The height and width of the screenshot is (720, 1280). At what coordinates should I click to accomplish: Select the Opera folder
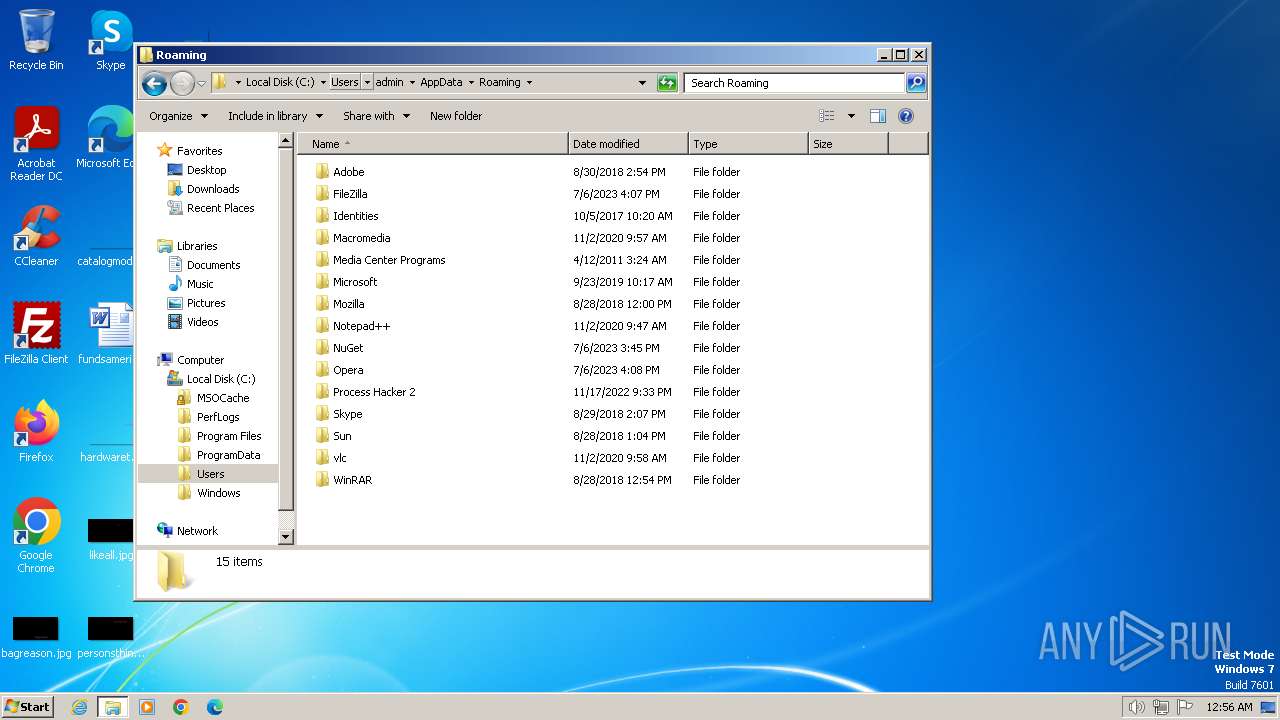348,370
